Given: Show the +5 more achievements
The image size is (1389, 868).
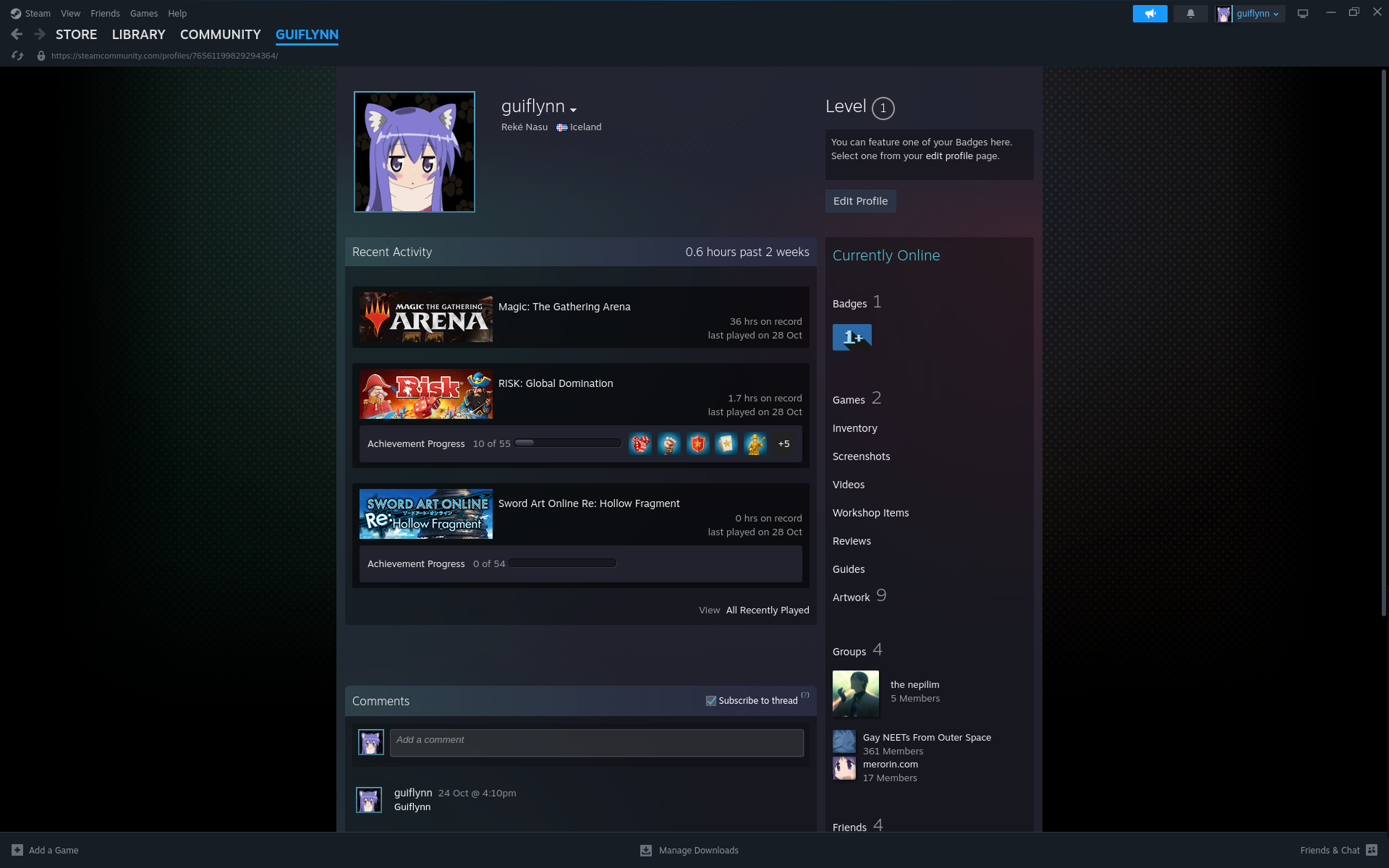Looking at the screenshot, I should (x=783, y=444).
